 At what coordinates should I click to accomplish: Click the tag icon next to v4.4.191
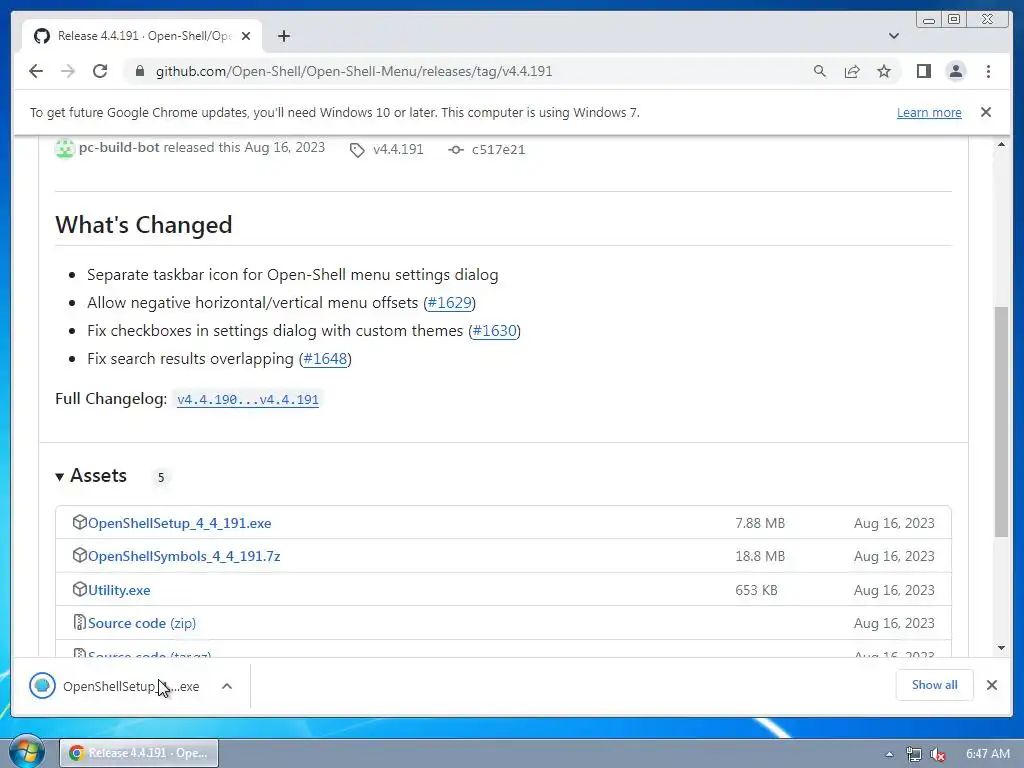357,150
